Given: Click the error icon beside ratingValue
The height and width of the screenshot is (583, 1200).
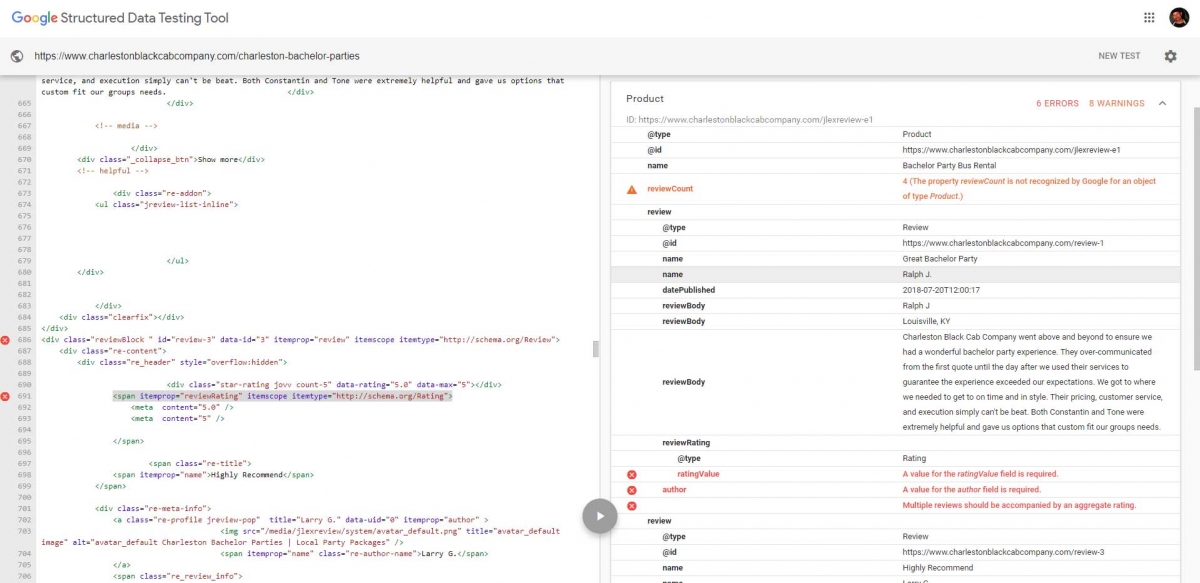Looking at the screenshot, I should point(631,474).
